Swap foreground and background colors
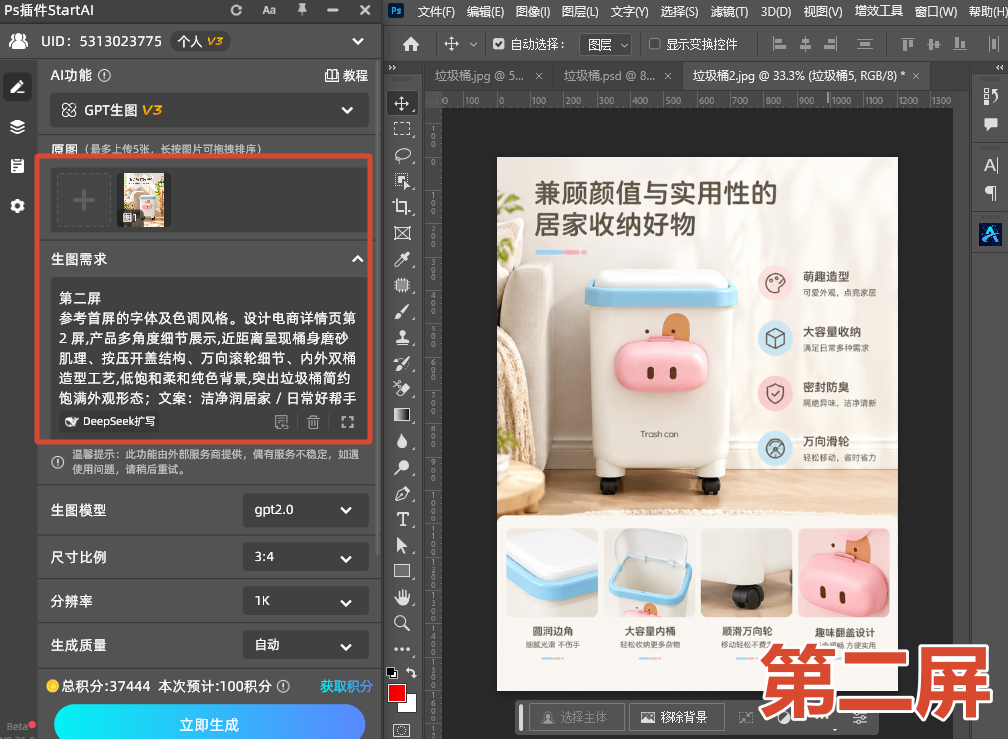Screen dimensions: 1008x739 411,673
